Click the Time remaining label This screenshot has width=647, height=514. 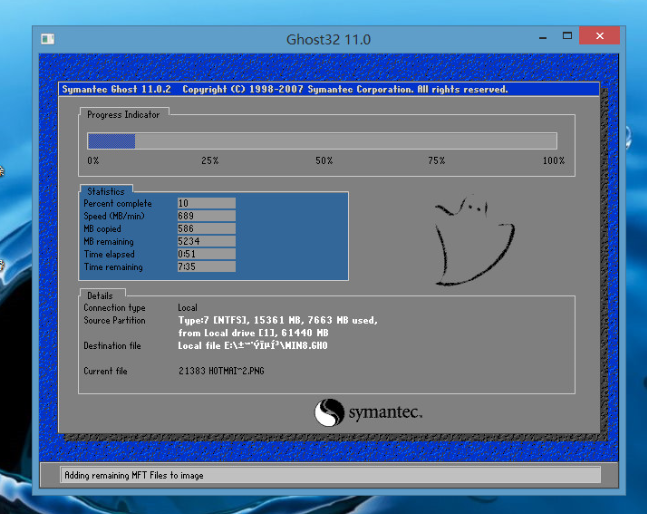113,267
